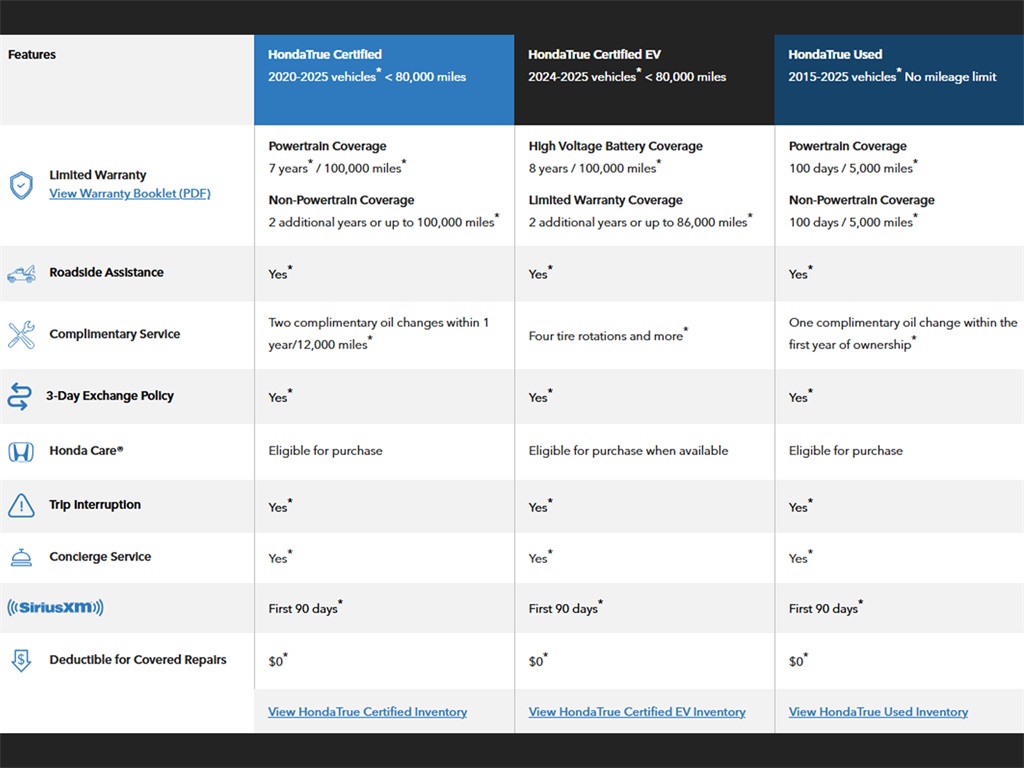Click the Concierge Service bell icon
The height and width of the screenshot is (768, 1024).
(21, 558)
